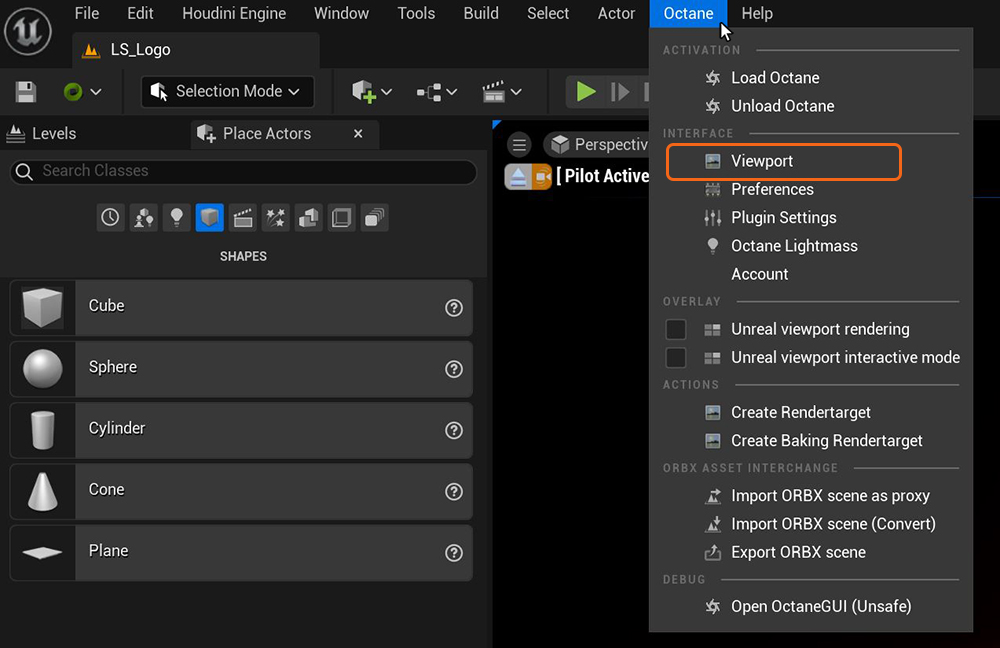The image size is (1000, 648).
Task: Open help for the Cone actor
Action: [453, 492]
